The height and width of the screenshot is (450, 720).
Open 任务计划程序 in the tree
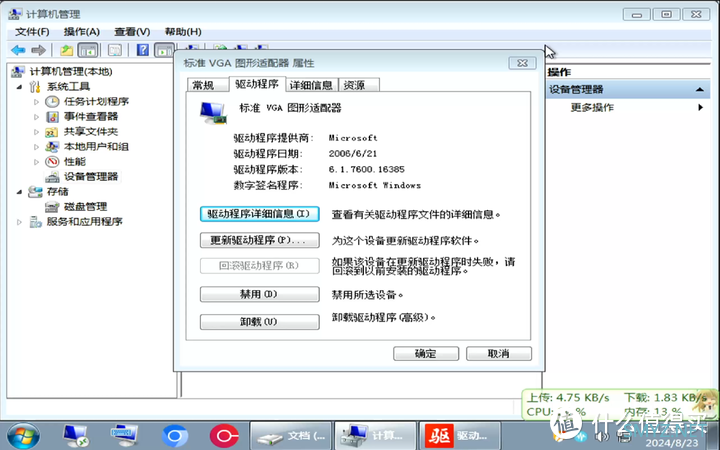[96, 101]
